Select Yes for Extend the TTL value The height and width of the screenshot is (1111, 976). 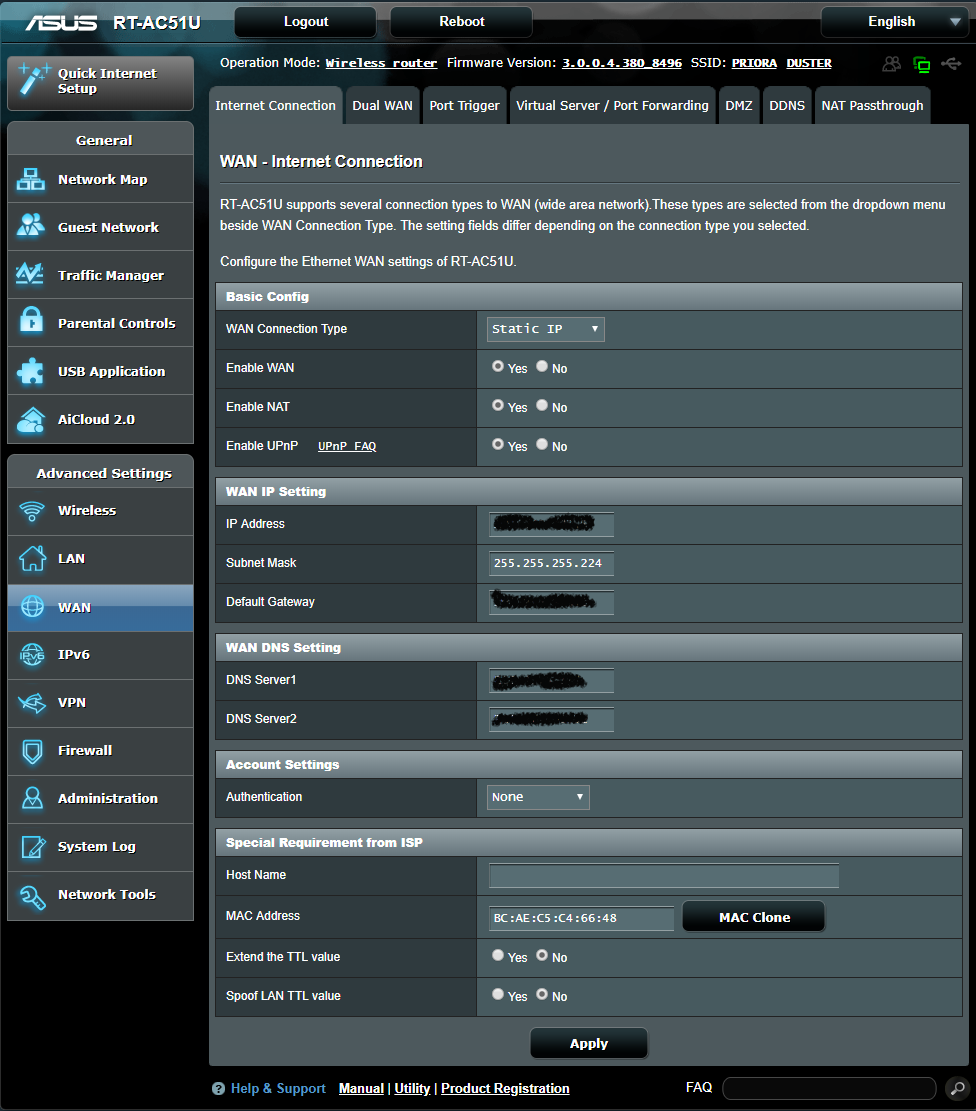pyautogui.click(x=498, y=955)
